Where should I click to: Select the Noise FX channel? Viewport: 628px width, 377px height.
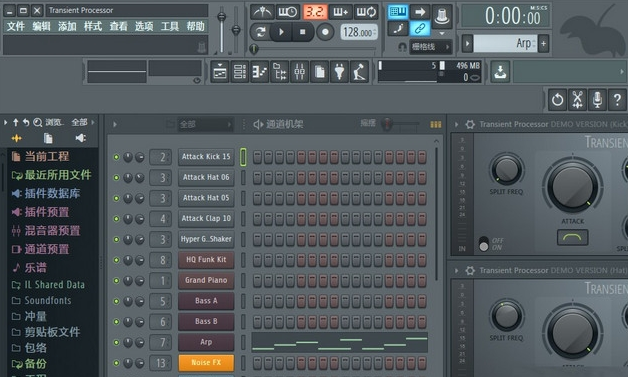point(206,363)
